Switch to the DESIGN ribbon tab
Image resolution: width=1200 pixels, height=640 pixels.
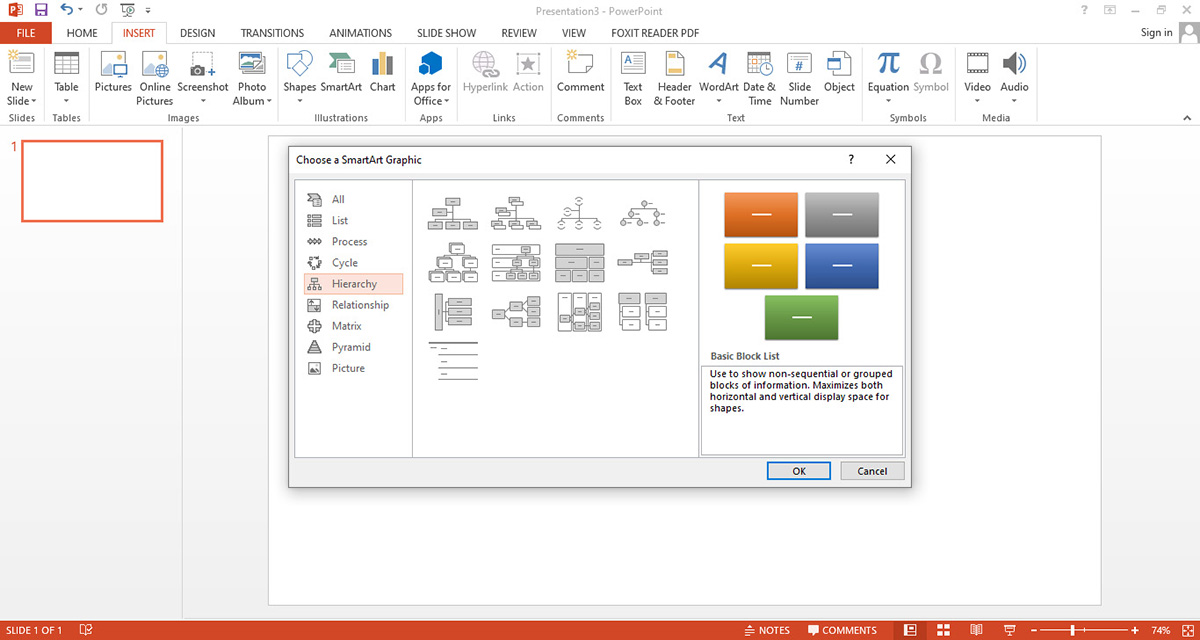click(197, 33)
